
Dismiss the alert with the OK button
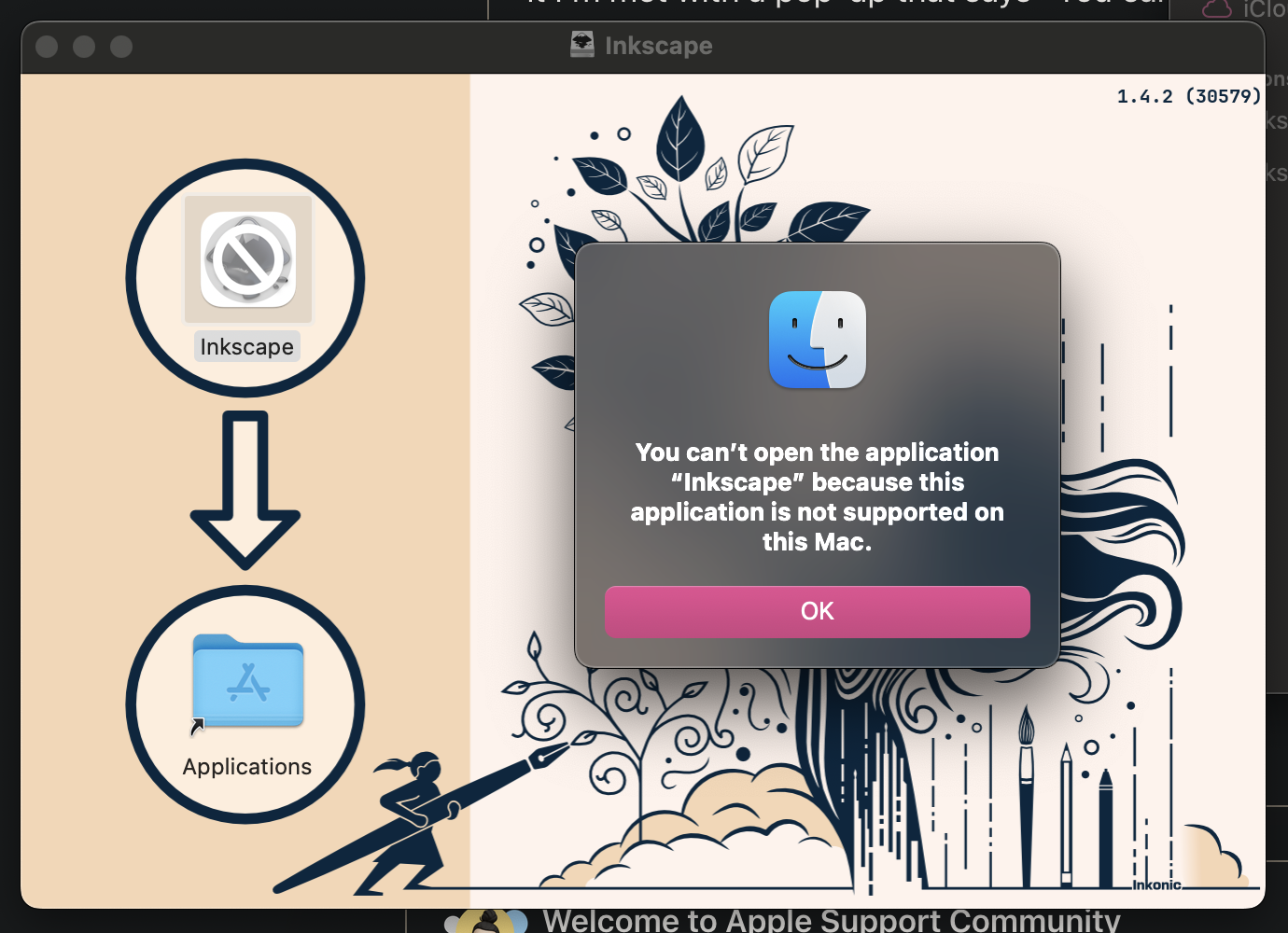pos(818,611)
